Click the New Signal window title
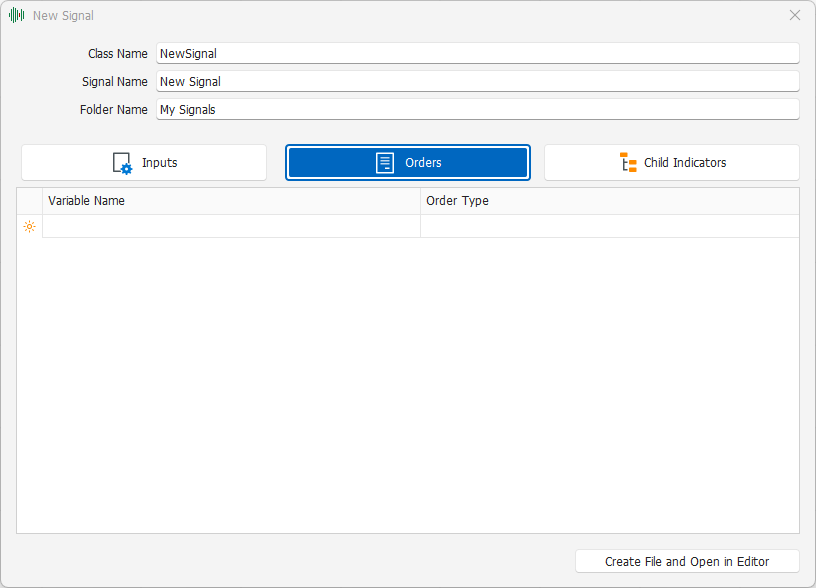This screenshot has width=816, height=588. [x=63, y=16]
